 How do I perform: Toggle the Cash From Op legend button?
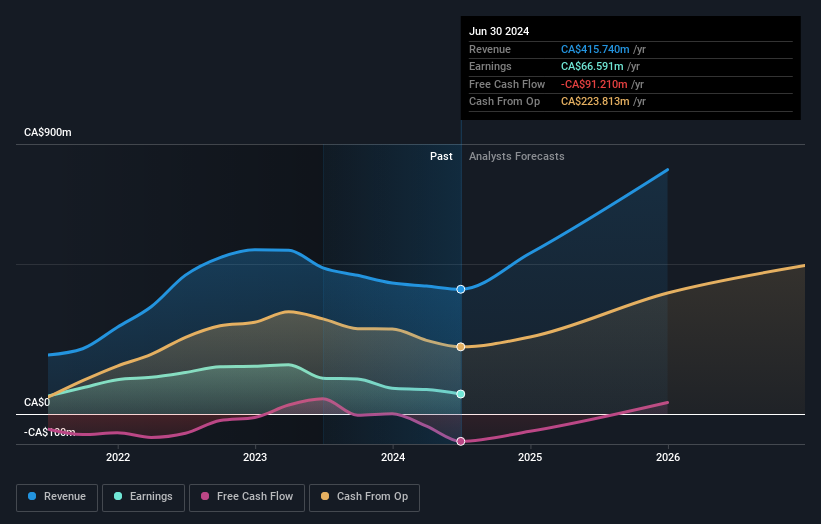364,497
